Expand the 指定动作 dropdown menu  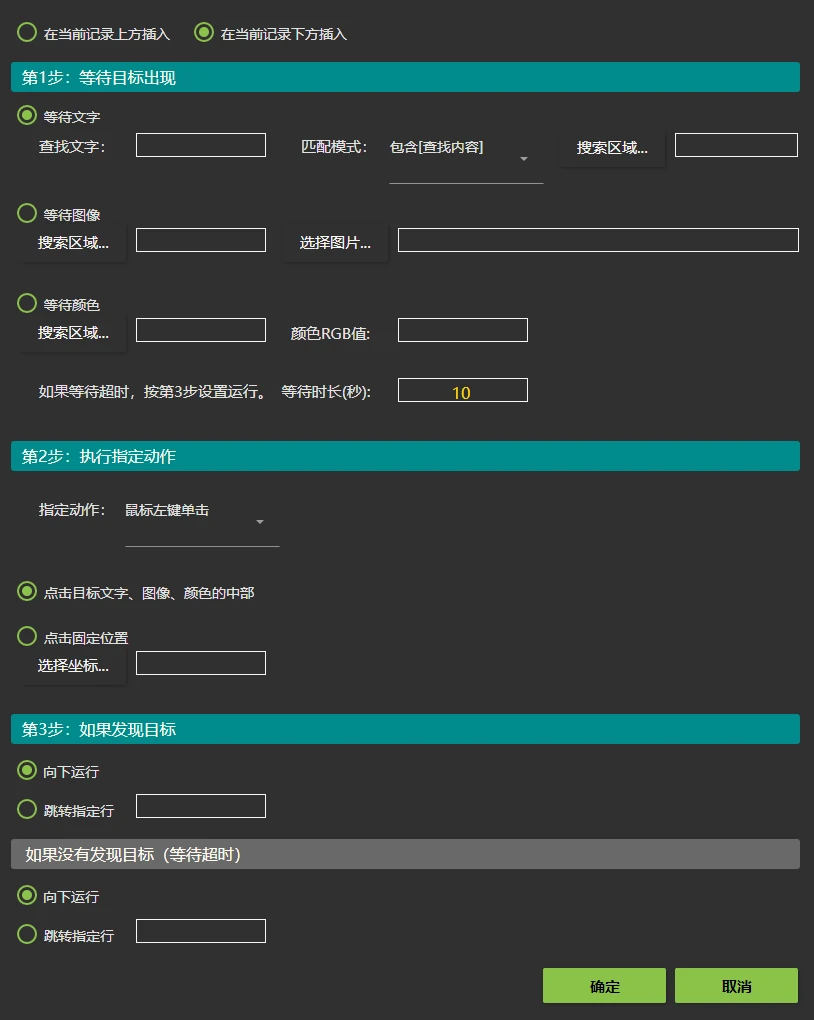tap(202, 521)
